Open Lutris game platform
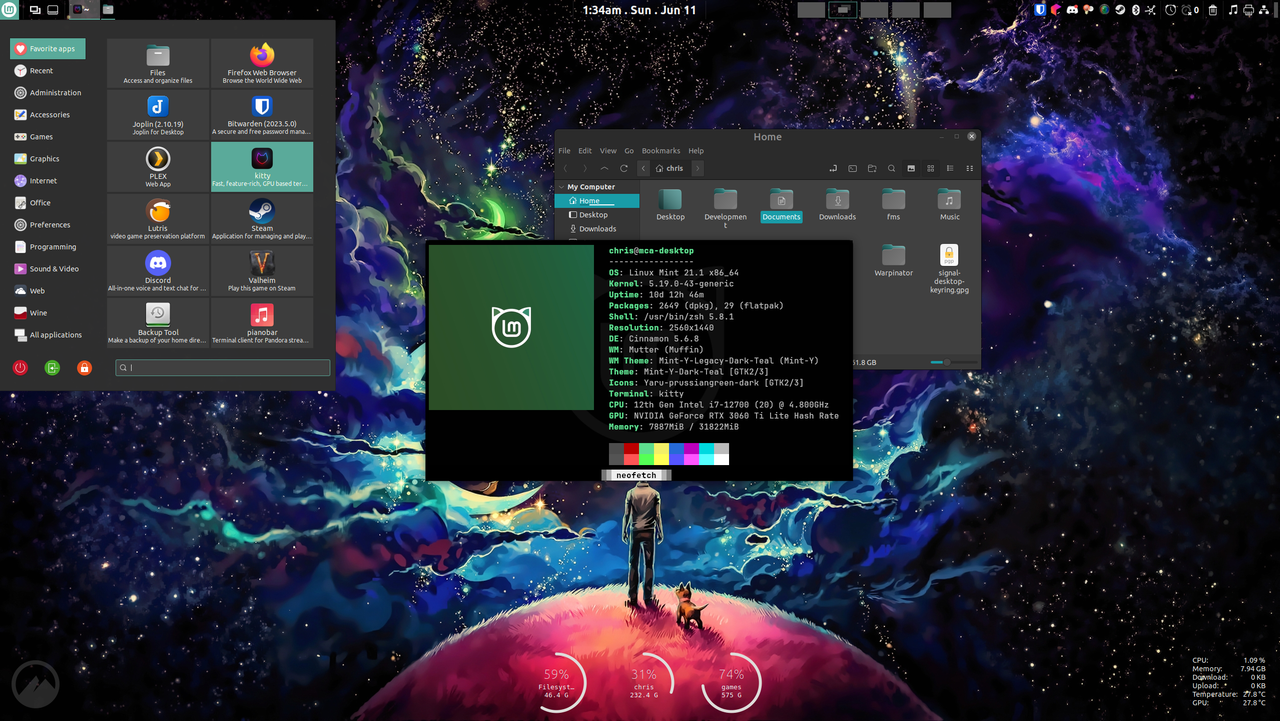 point(158,219)
